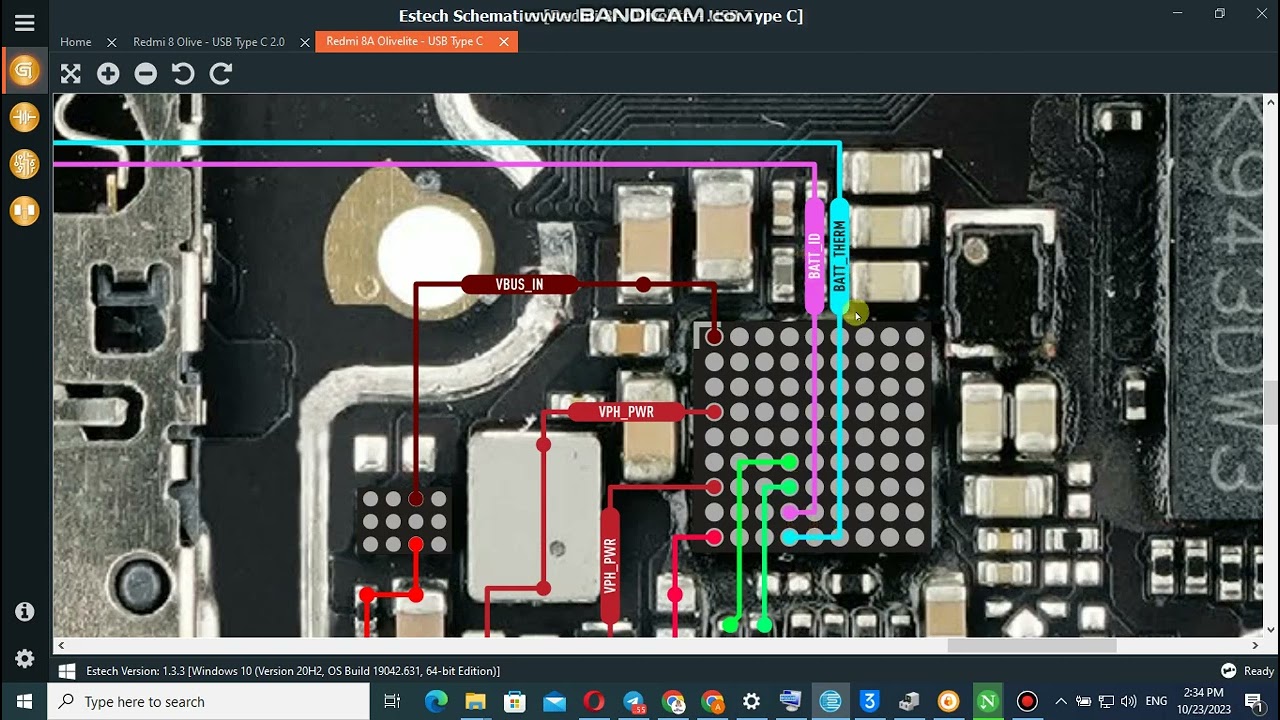
Task: Click the VBUS_IN net label
Action: point(520,285)
